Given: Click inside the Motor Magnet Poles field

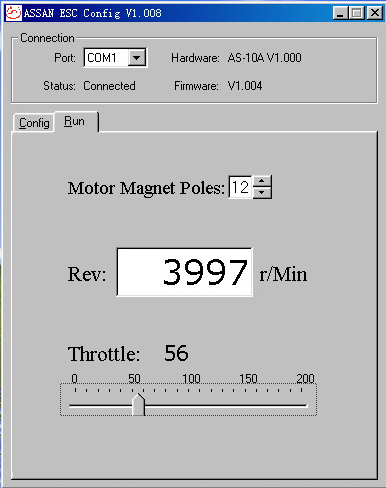Looking at the screenshot, I should (x=241, y=187).
